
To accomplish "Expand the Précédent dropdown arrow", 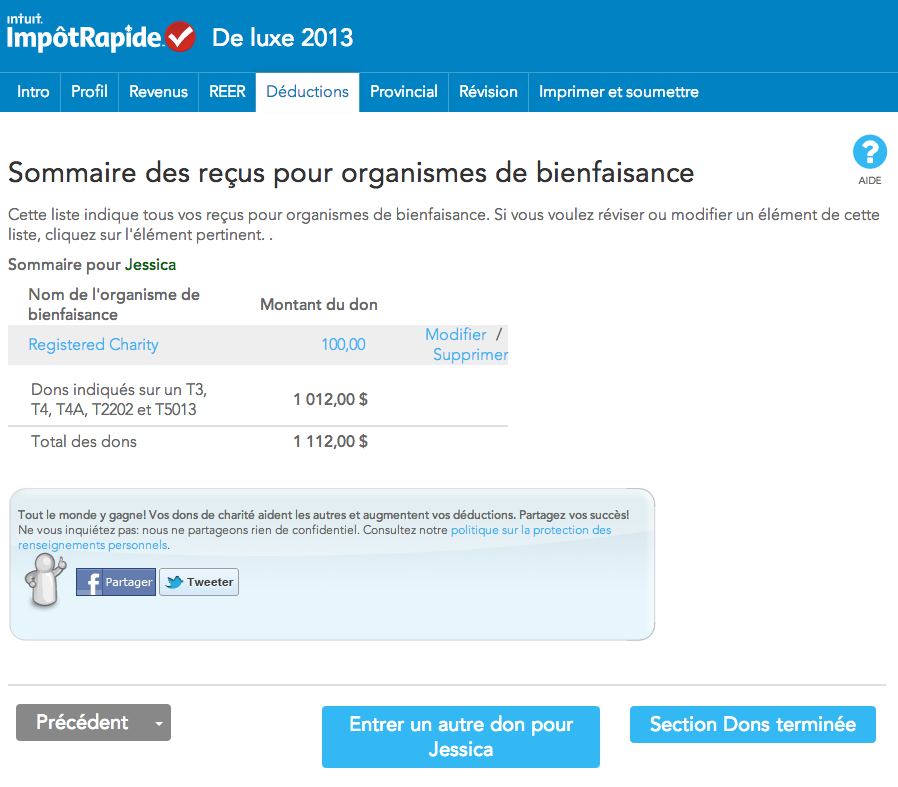I will pos(158,723).
